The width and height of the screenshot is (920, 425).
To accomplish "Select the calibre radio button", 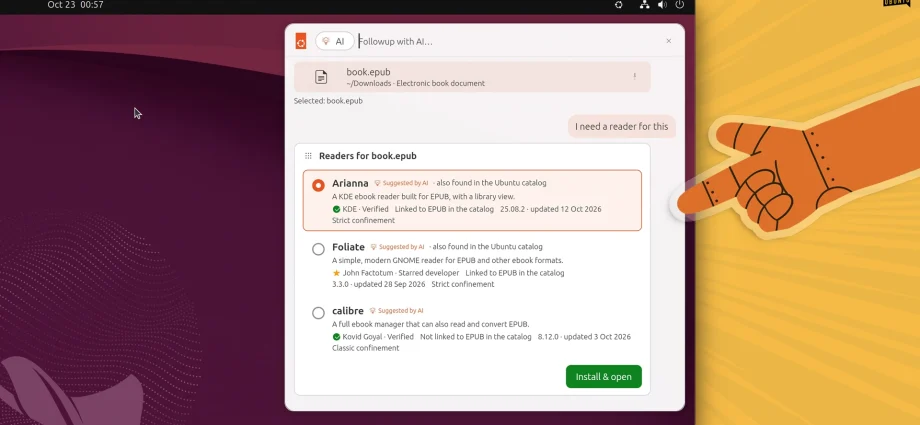I will (x=318, y=313).
